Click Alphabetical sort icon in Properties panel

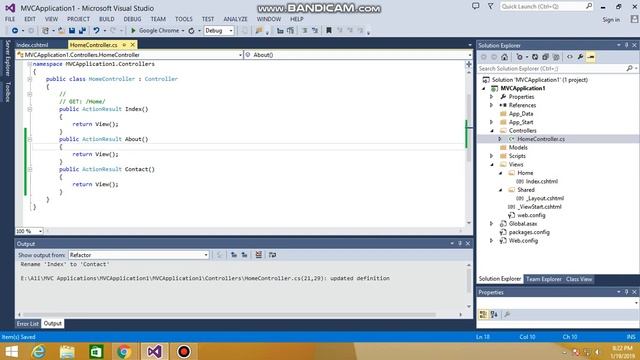494,314
